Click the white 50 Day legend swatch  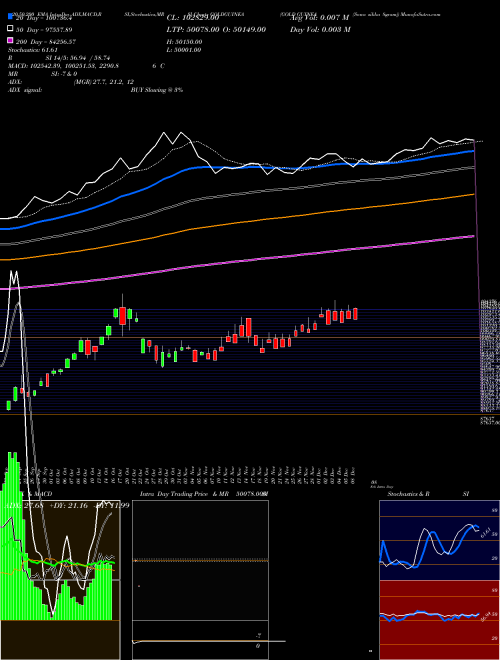pyautogui.click(x=10, y=29)
